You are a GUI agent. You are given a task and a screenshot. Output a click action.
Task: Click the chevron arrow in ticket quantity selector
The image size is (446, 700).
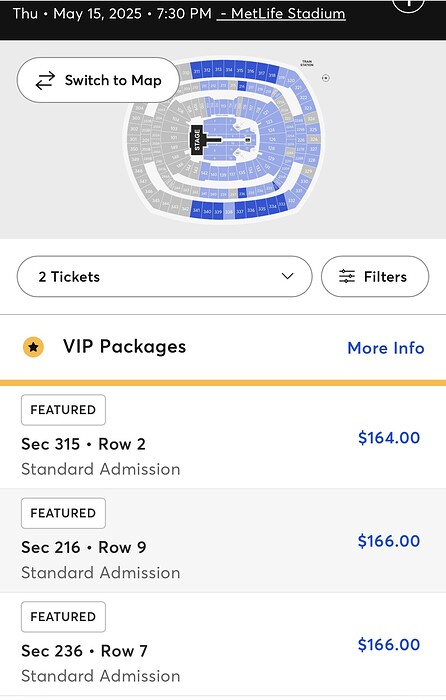click(288, 276)
